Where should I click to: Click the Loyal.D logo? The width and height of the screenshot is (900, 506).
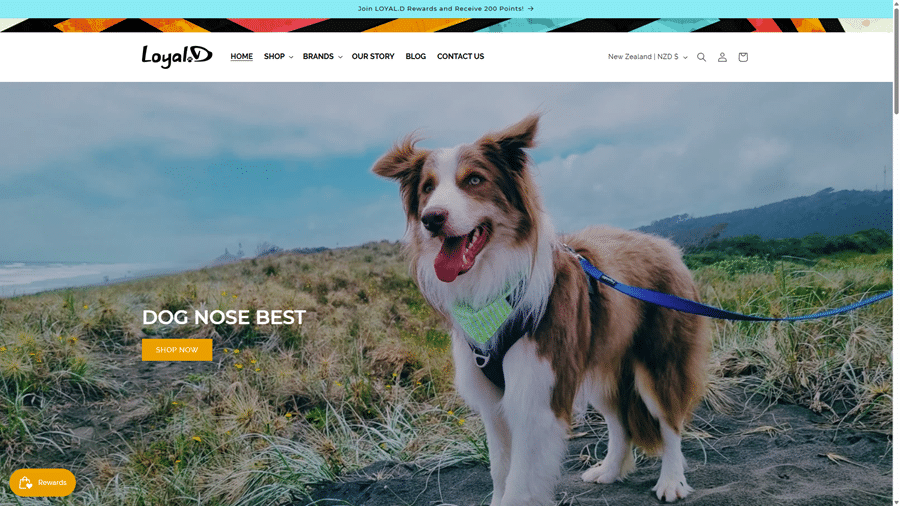coord(177,56)
